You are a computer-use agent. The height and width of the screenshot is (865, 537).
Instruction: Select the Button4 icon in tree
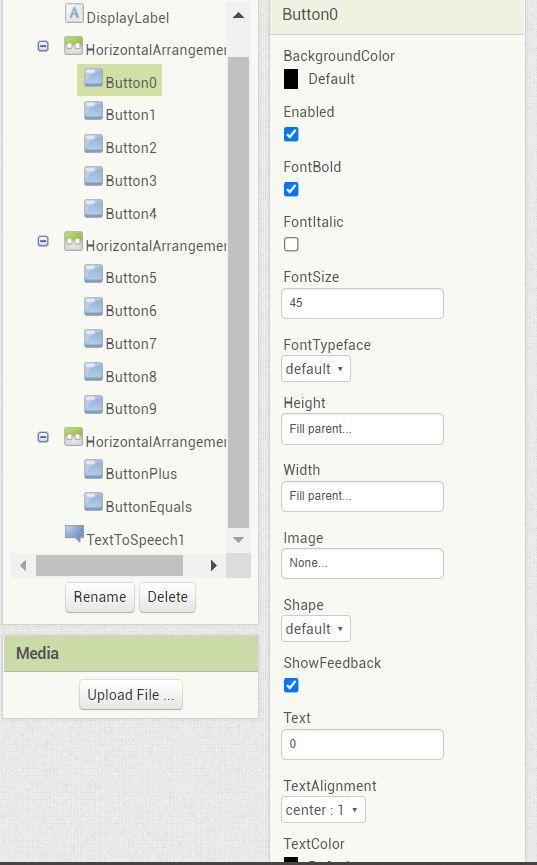click(93, 209)
